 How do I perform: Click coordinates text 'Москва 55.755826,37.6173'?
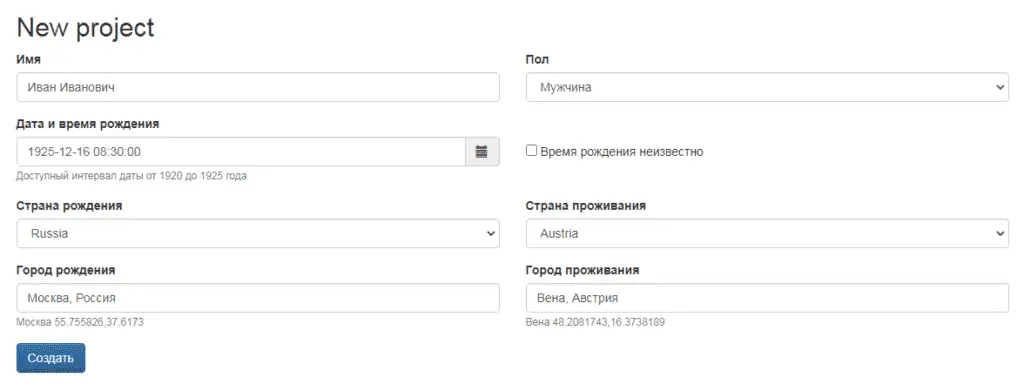pyautogui.click(x=80, y=322)
